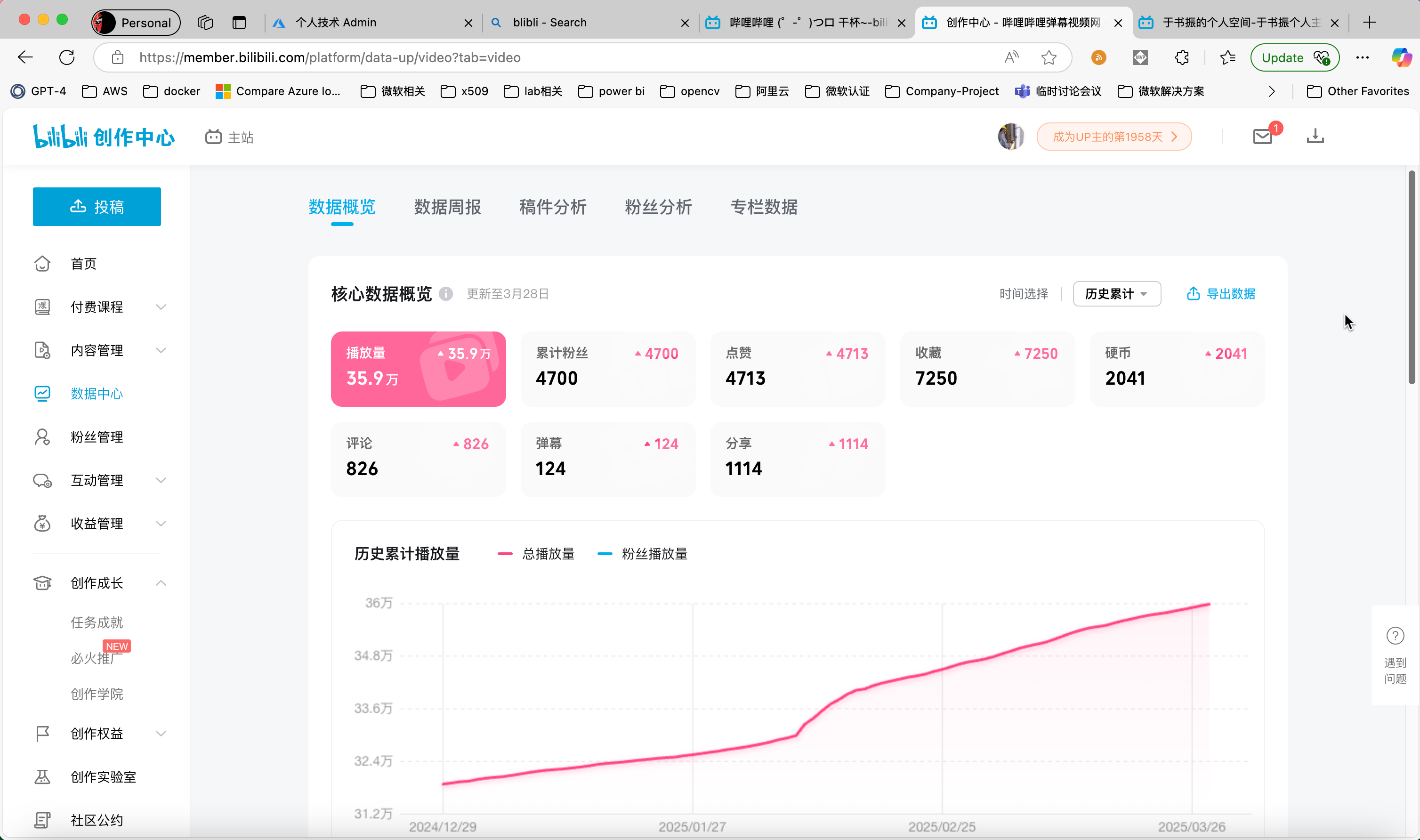Open the favorites list icon
Screen dimensions: 1420x840
point(1227,57)
